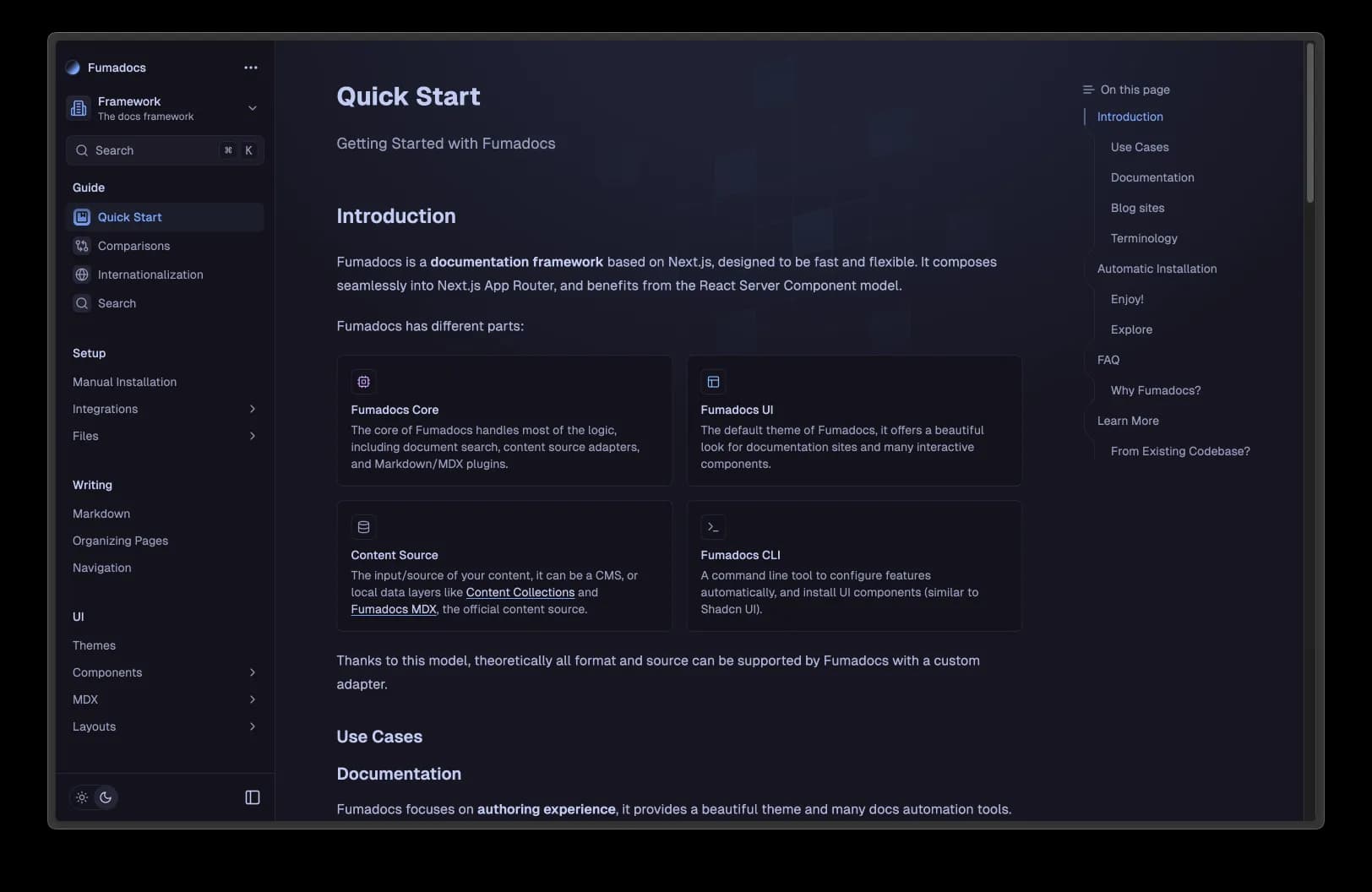Open the three-dots menu beside Fumadocs
This screenshot has height=892, width=1372.
click(x=251, y=68)
